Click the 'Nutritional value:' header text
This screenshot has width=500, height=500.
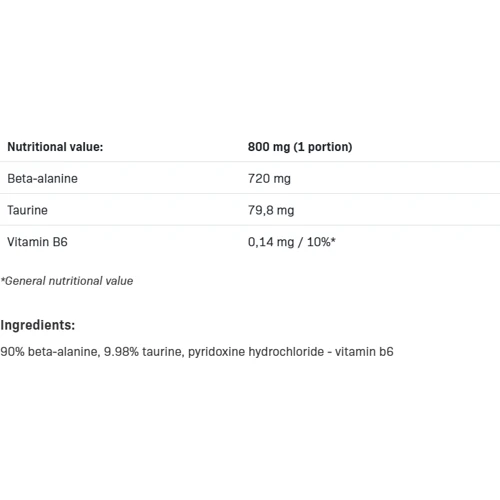click(55, 147)
